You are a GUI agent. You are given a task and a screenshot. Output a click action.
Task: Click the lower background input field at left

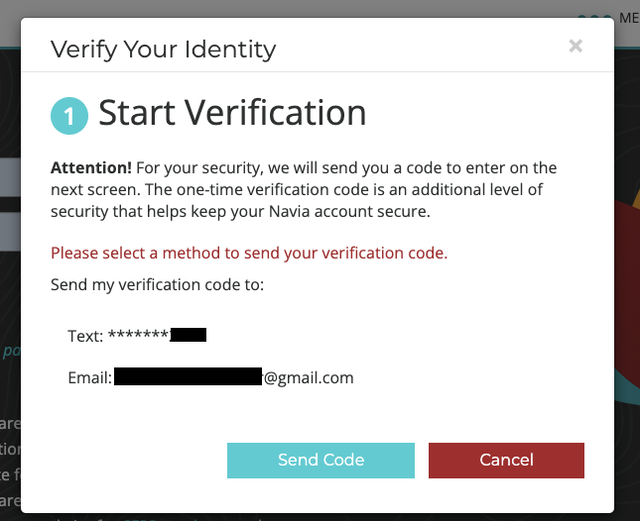10,230
